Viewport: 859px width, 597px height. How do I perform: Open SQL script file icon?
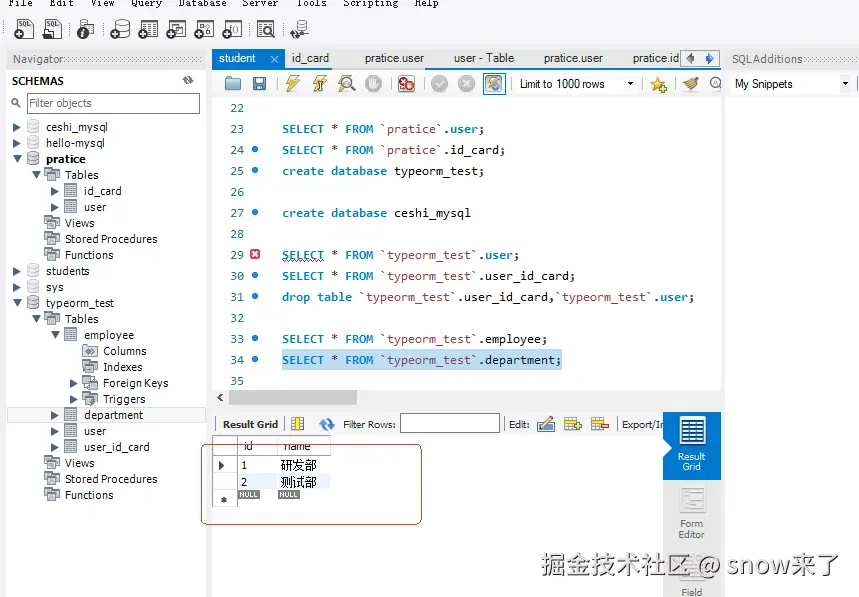tap(52, 30)
